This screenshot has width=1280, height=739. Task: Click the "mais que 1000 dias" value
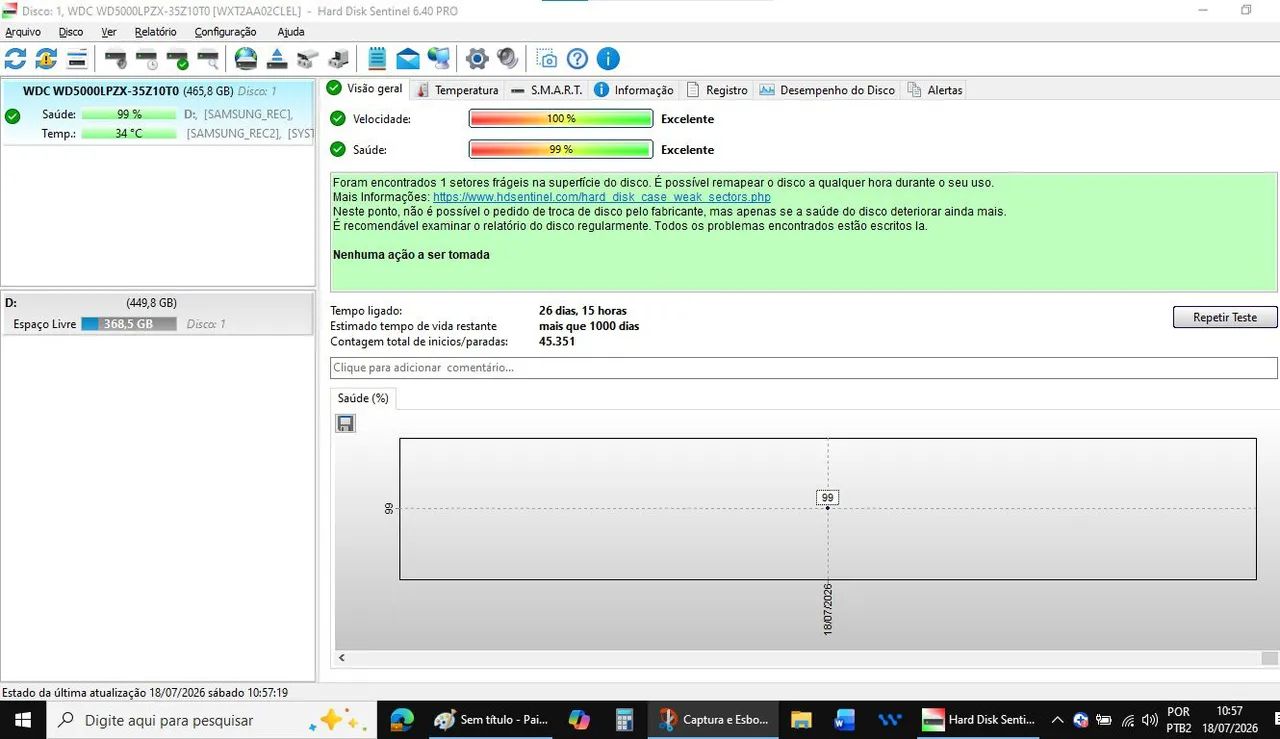click(x=589, y=326)
